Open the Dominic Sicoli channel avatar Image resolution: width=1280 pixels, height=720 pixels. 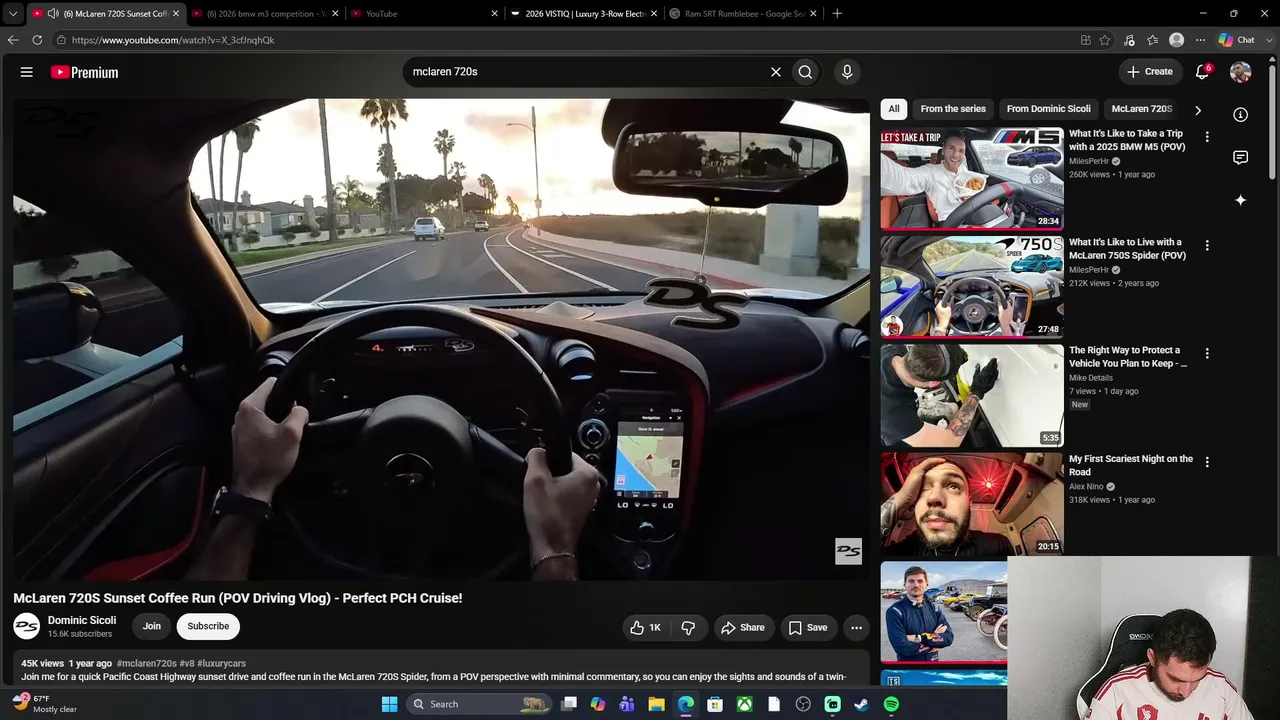[x=26, y=627]
